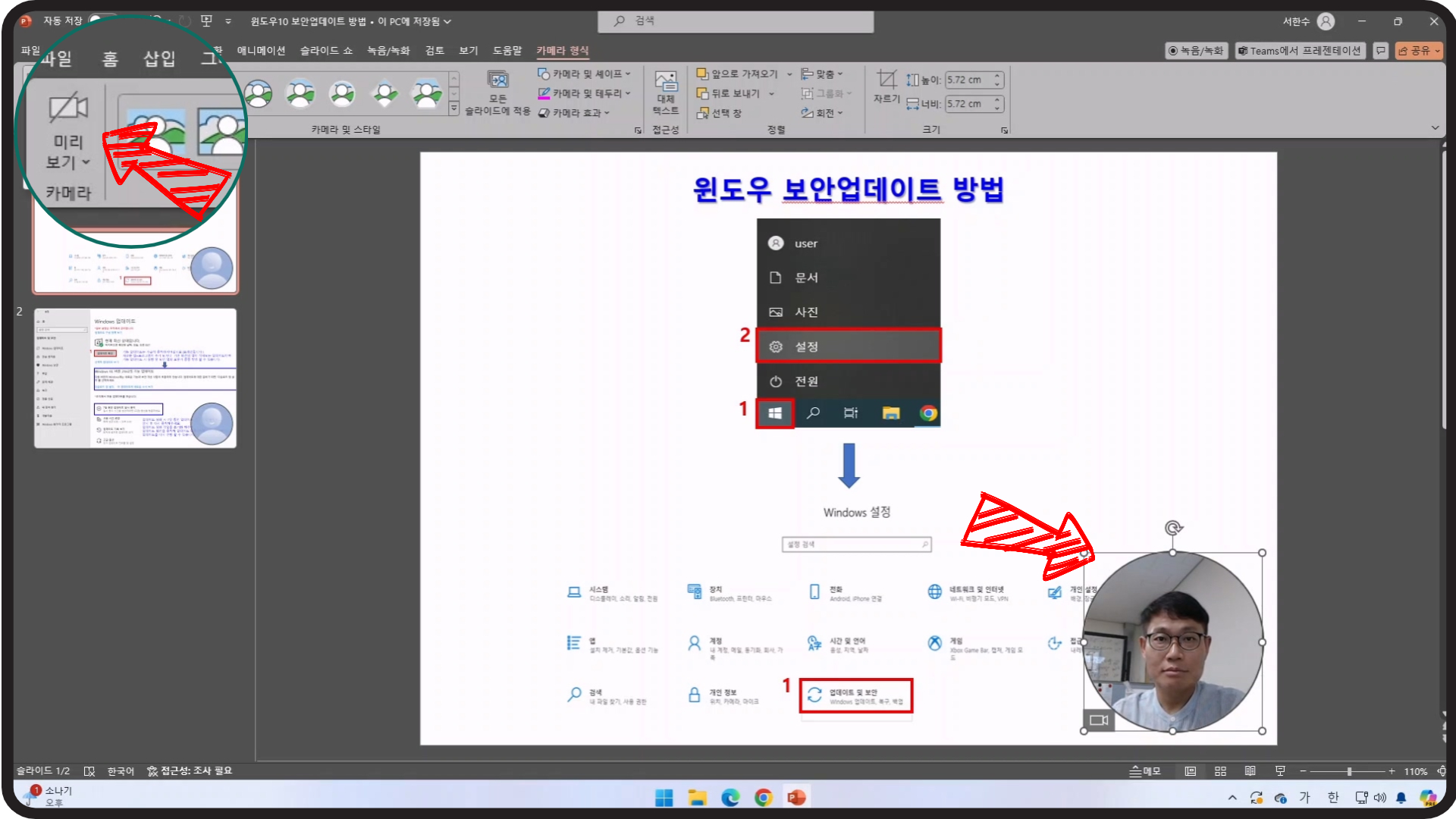Viewport: 1456px width, 819px height.
Task: Click the Share (공유) button
Action: pos(1414,51)
